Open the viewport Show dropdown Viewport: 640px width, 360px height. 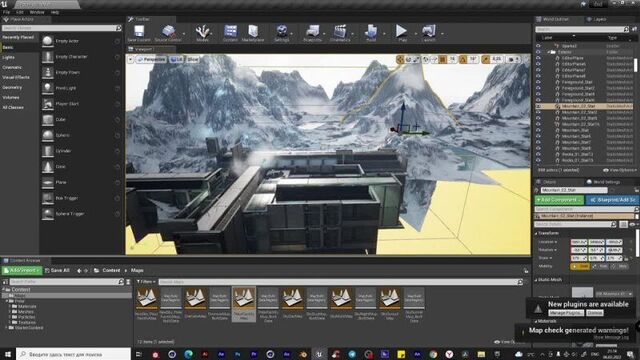[x=193, y=59]
